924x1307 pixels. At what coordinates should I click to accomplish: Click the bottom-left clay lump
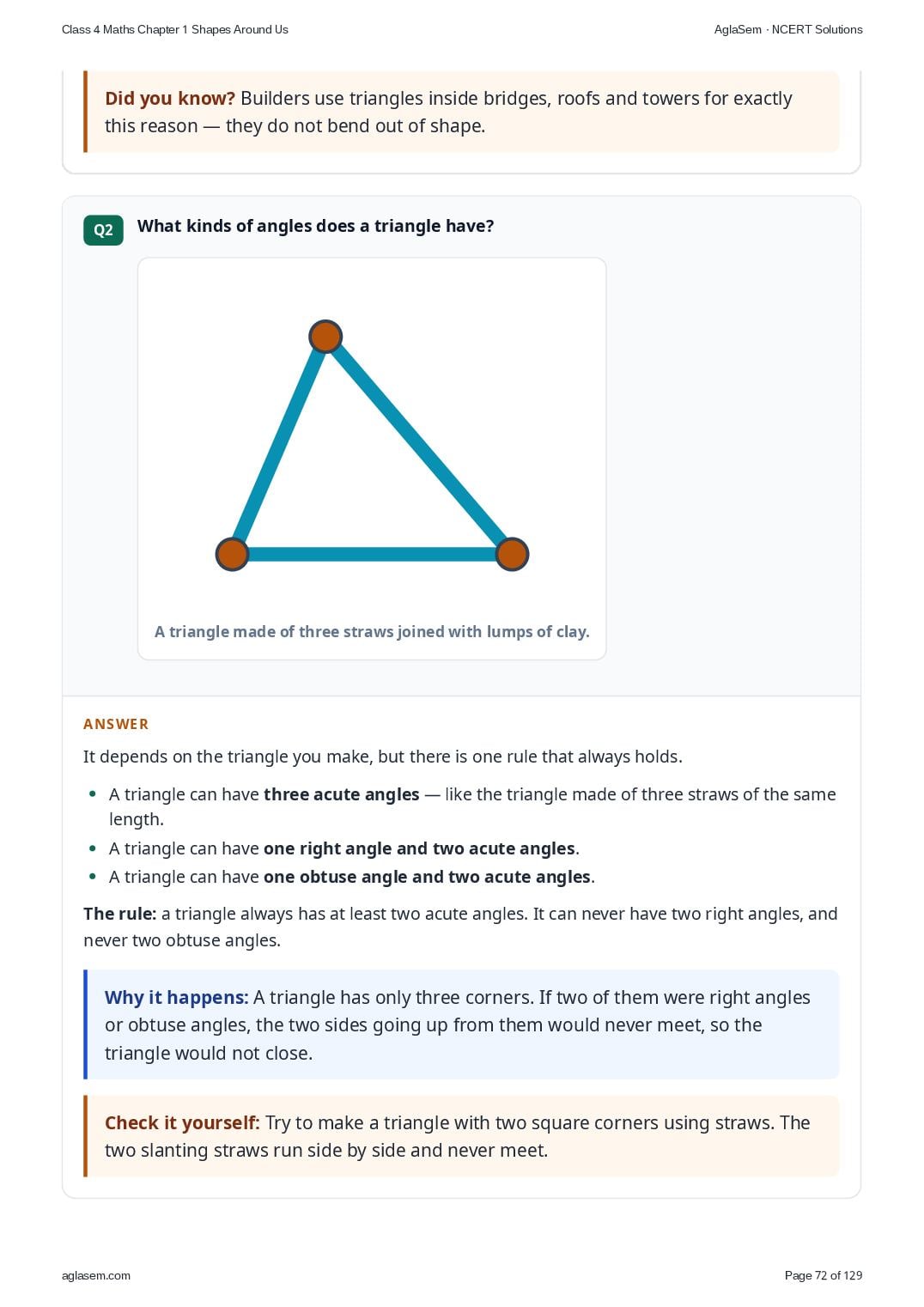[232, 554]
